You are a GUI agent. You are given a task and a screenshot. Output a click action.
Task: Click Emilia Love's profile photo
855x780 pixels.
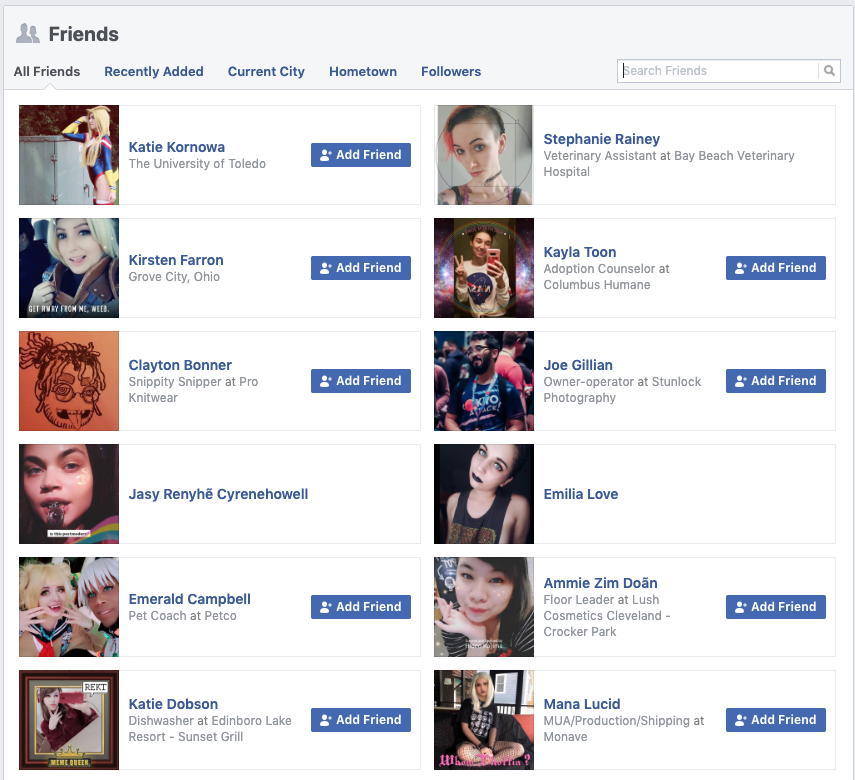484,494
